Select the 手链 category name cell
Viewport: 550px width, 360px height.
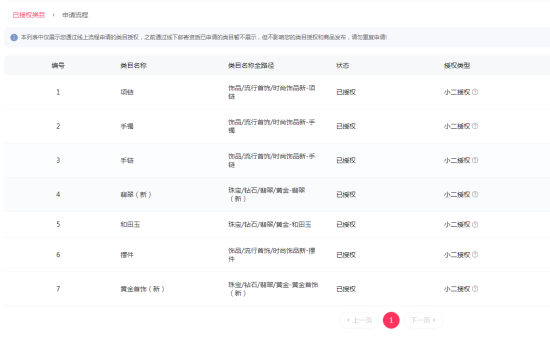[127, 160]
